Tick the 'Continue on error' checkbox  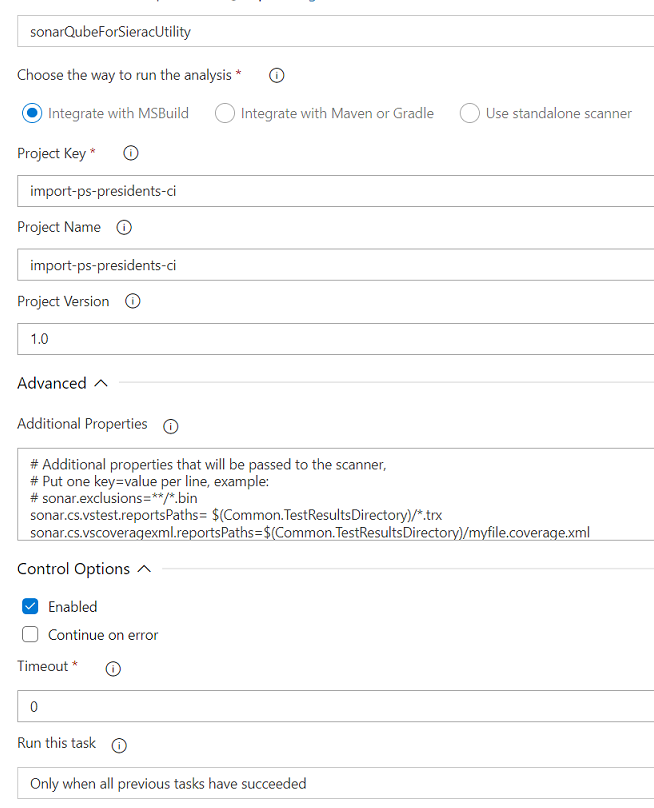(30, 635)
